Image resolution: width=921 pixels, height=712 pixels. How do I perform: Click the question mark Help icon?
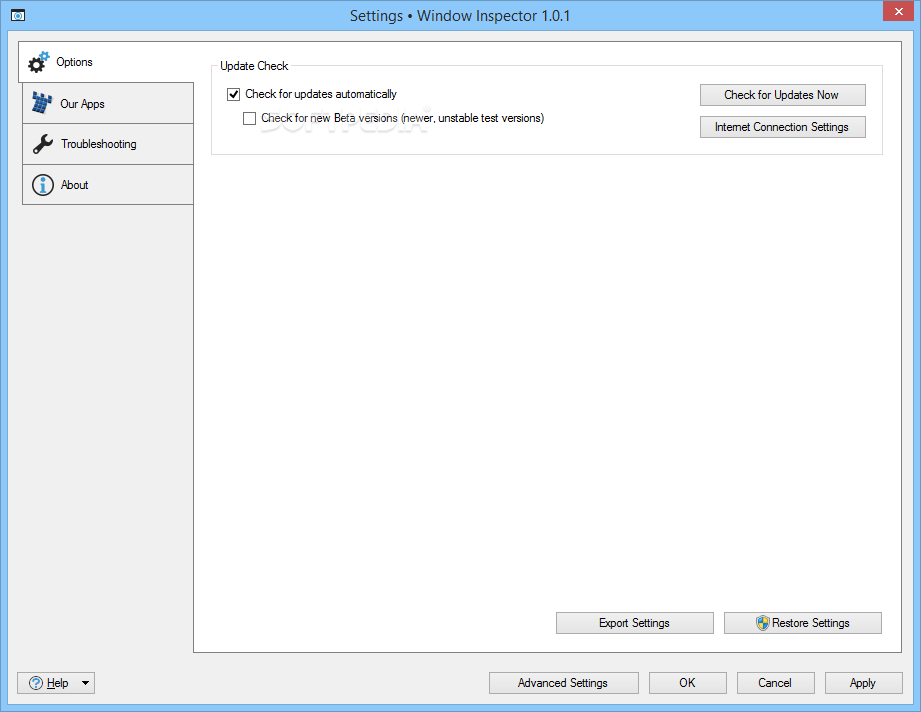pos(36,683)
